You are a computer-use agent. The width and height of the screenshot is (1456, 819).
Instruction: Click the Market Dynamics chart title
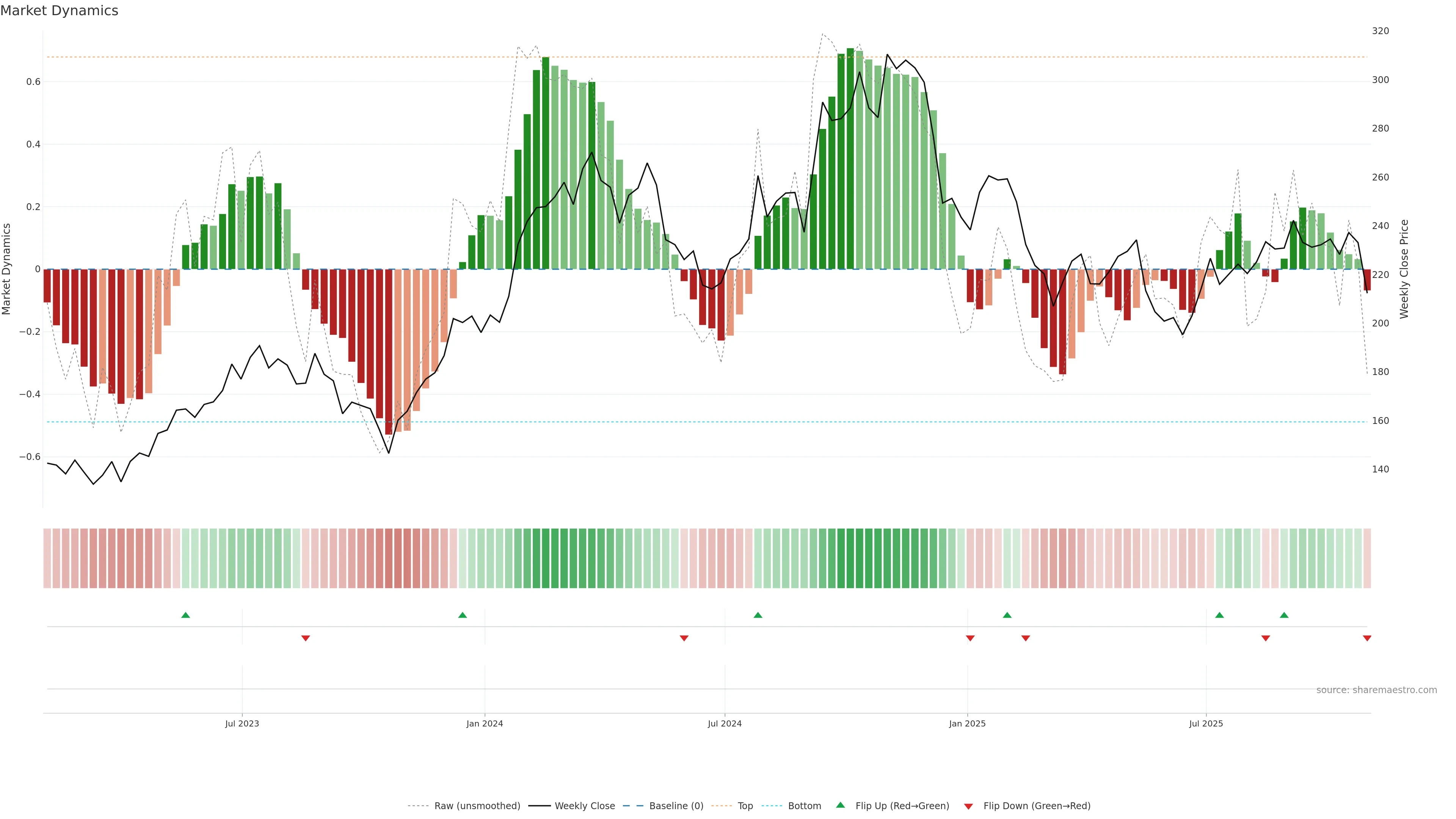tap(60, 11)
